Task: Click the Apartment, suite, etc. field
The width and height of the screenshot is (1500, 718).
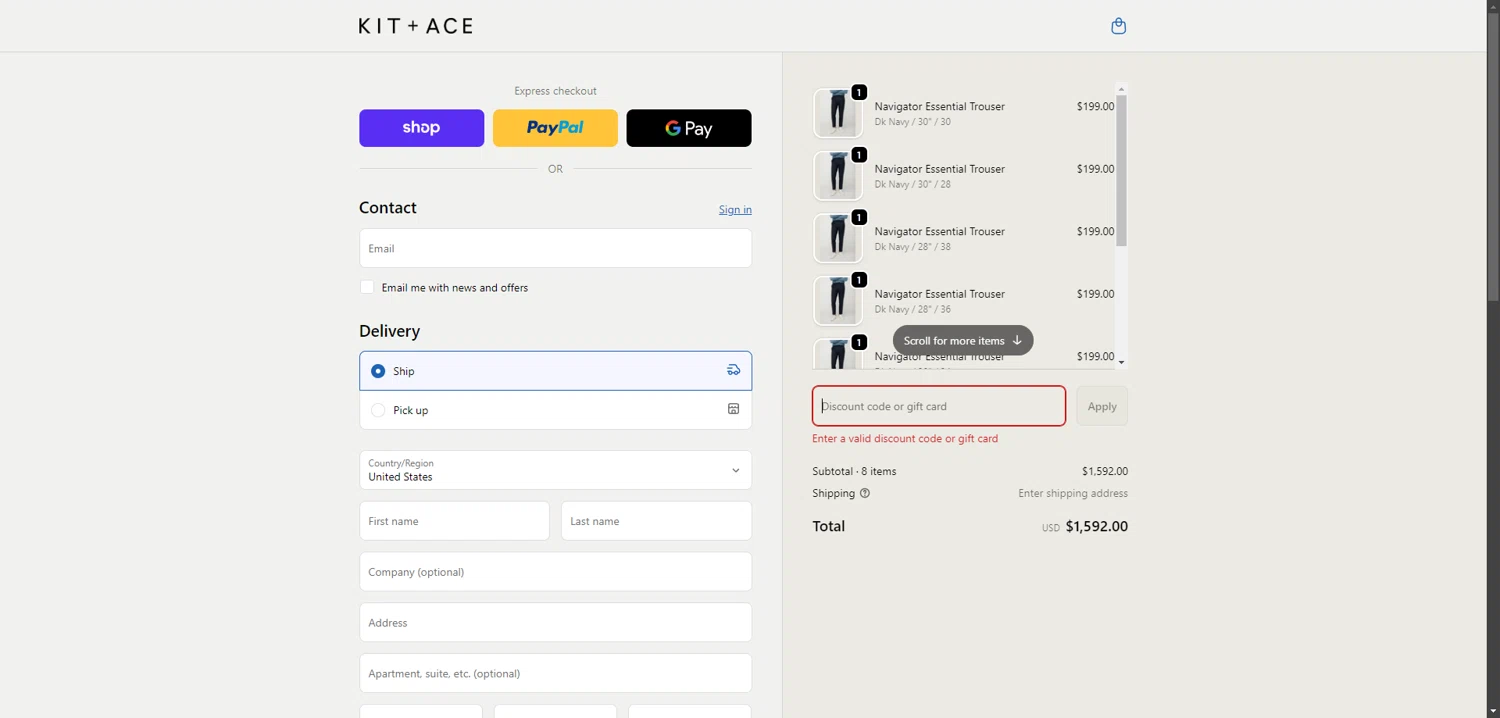Action: (x=555, y=673)
